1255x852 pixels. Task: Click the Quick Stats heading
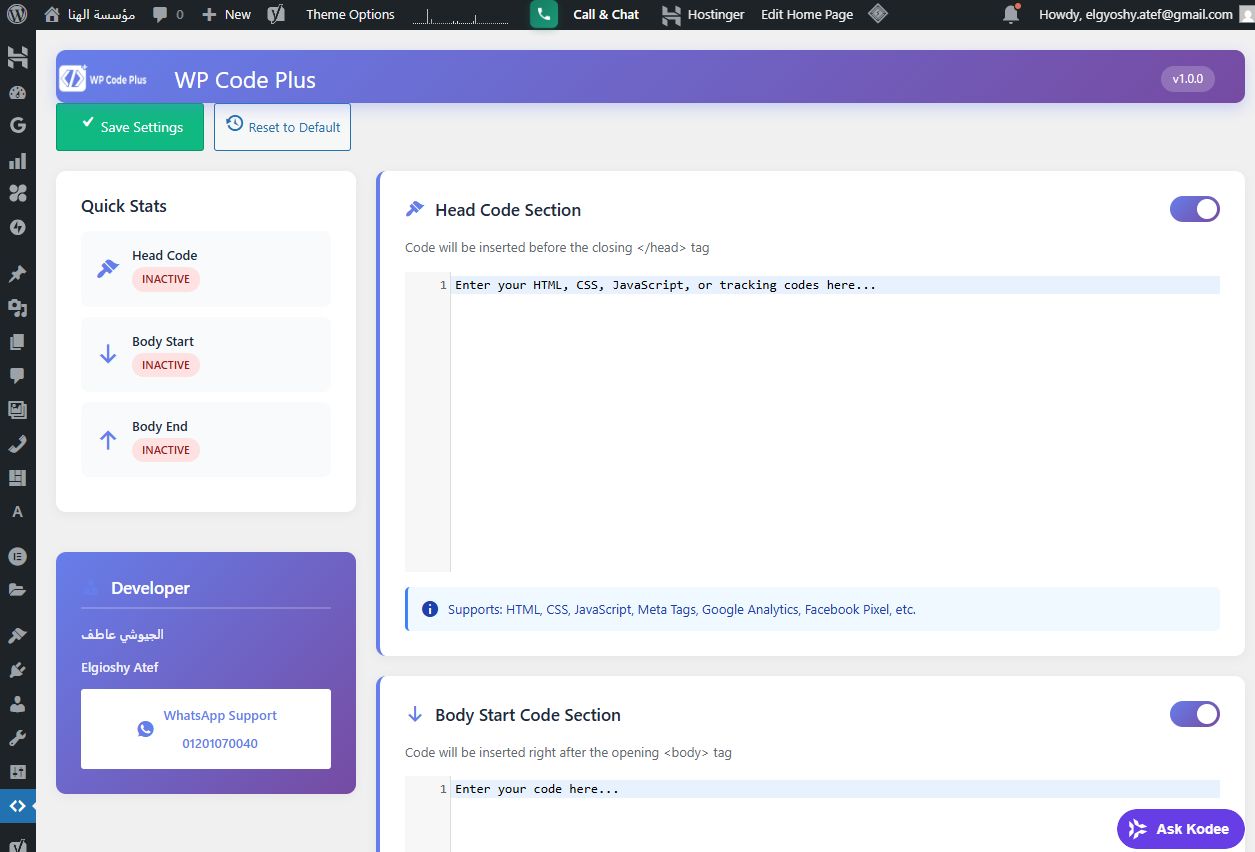(x=124, y=206)
